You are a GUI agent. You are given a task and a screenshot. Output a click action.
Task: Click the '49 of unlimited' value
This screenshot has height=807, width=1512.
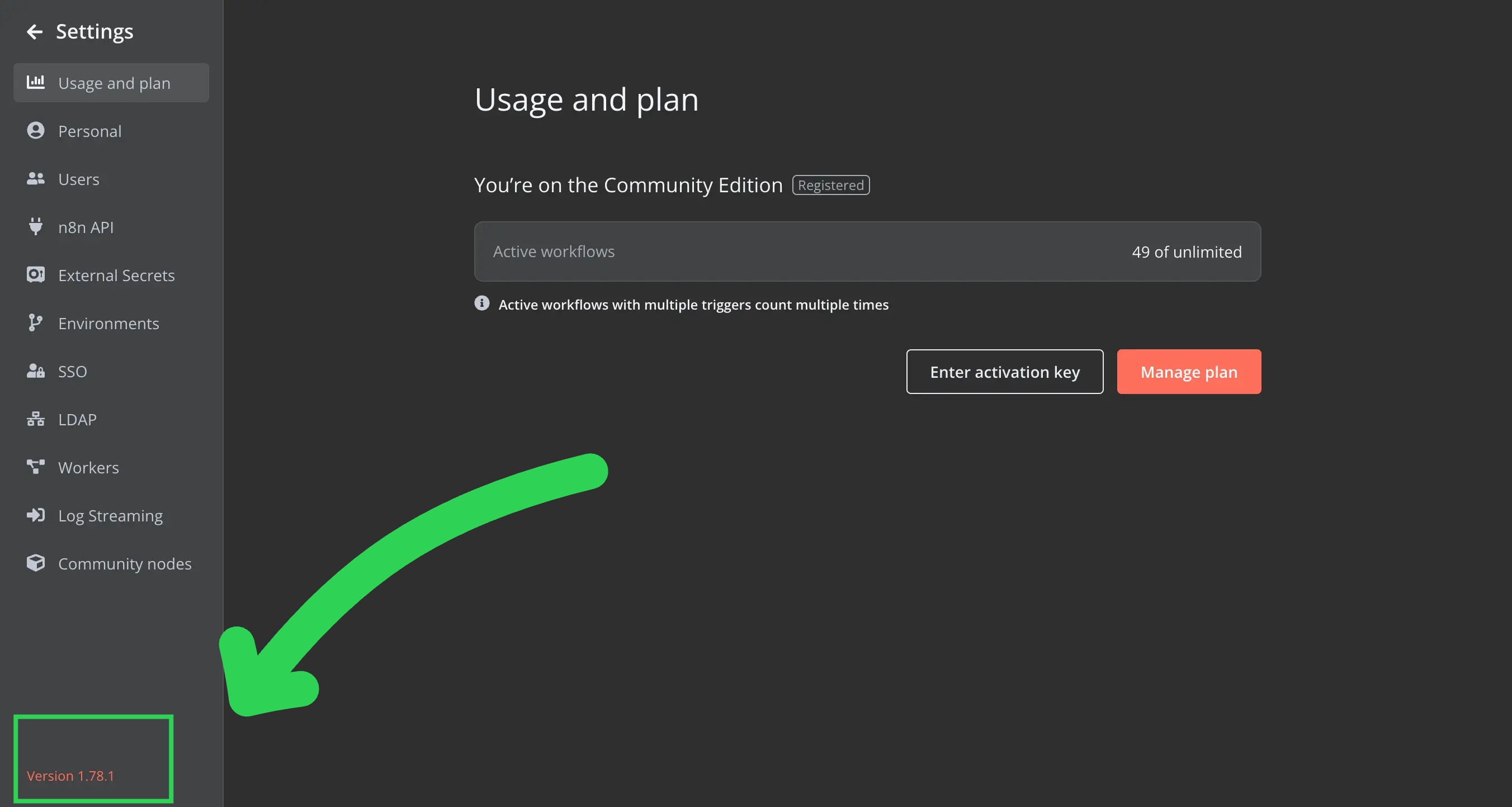1186,251
